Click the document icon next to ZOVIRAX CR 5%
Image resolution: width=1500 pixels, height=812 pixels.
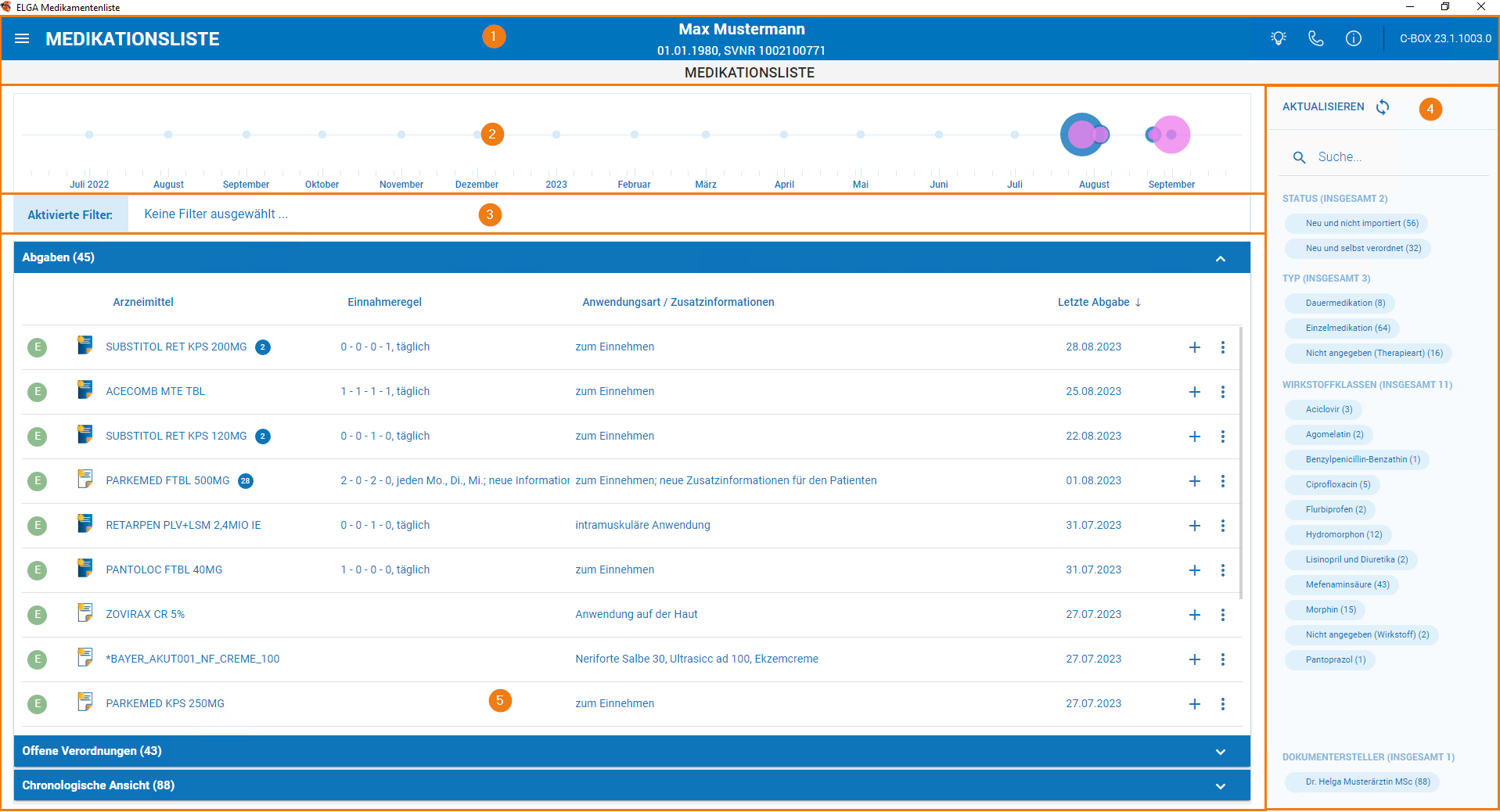[85, 613]
